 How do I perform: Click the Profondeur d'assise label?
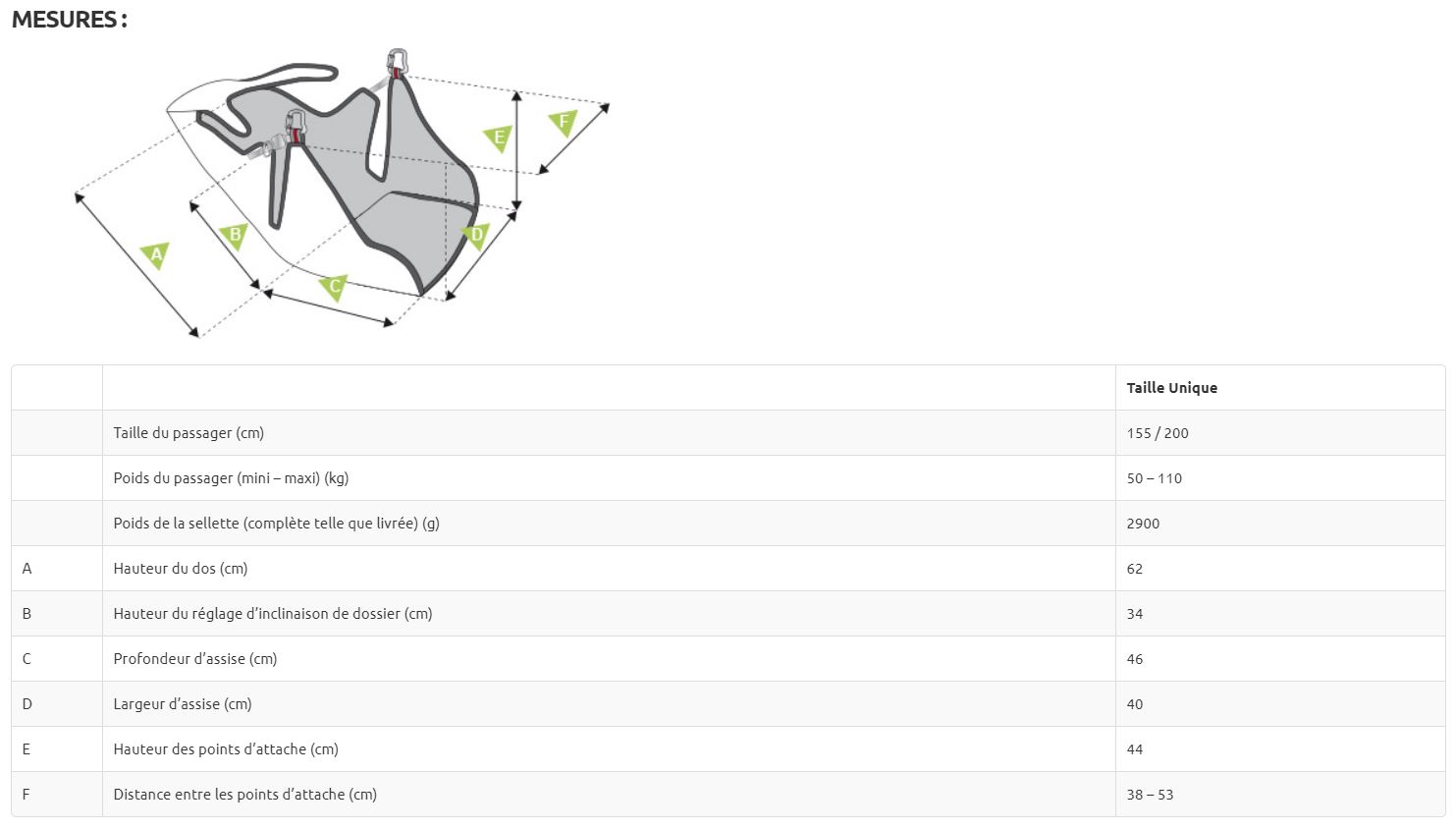point(195,659)
